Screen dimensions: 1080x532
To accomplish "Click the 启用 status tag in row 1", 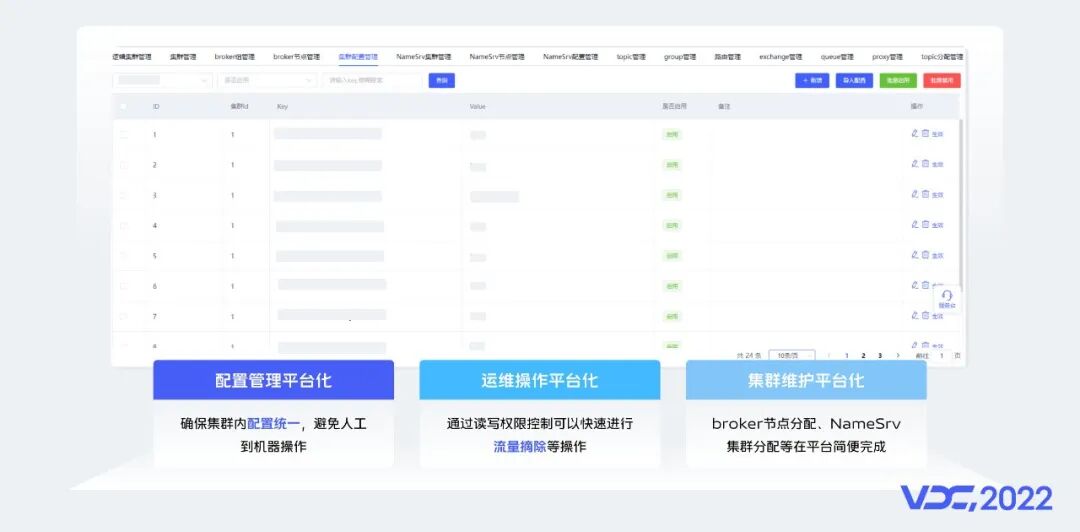I will coord(672,134).
